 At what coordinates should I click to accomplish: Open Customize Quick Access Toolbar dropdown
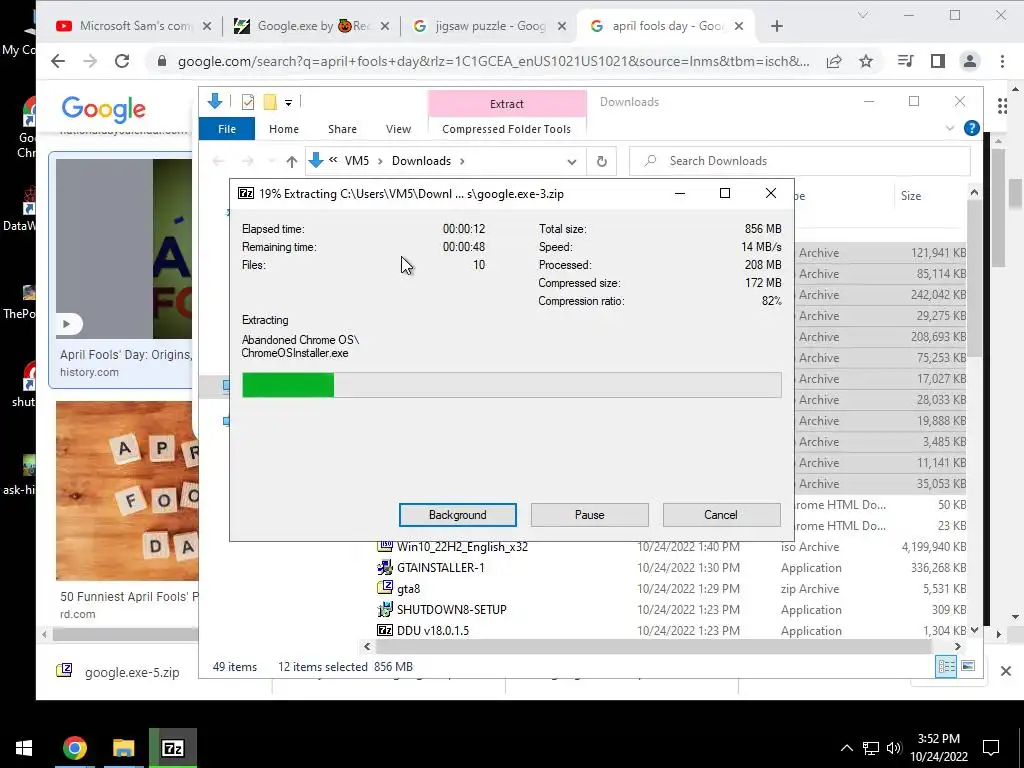point(288,103)
